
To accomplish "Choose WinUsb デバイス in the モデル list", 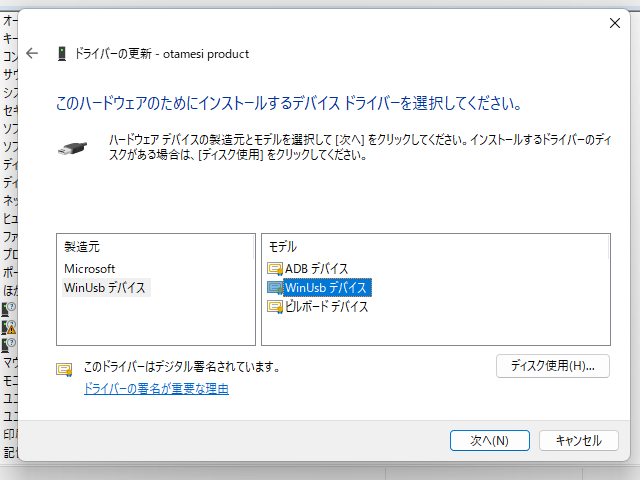I will 326,288.
